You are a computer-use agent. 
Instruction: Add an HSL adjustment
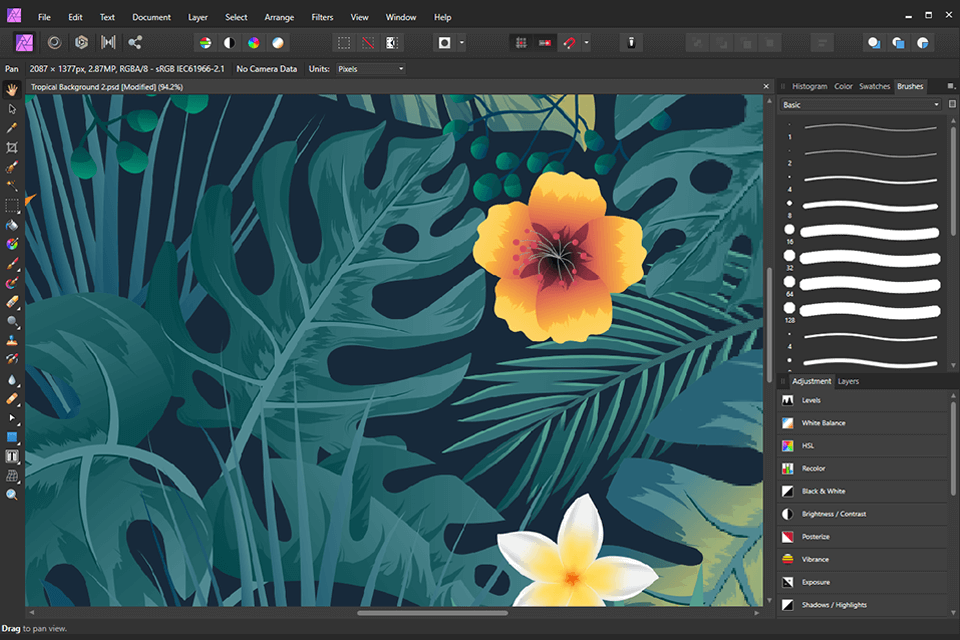pyautogui.click(x=863, y=446)
